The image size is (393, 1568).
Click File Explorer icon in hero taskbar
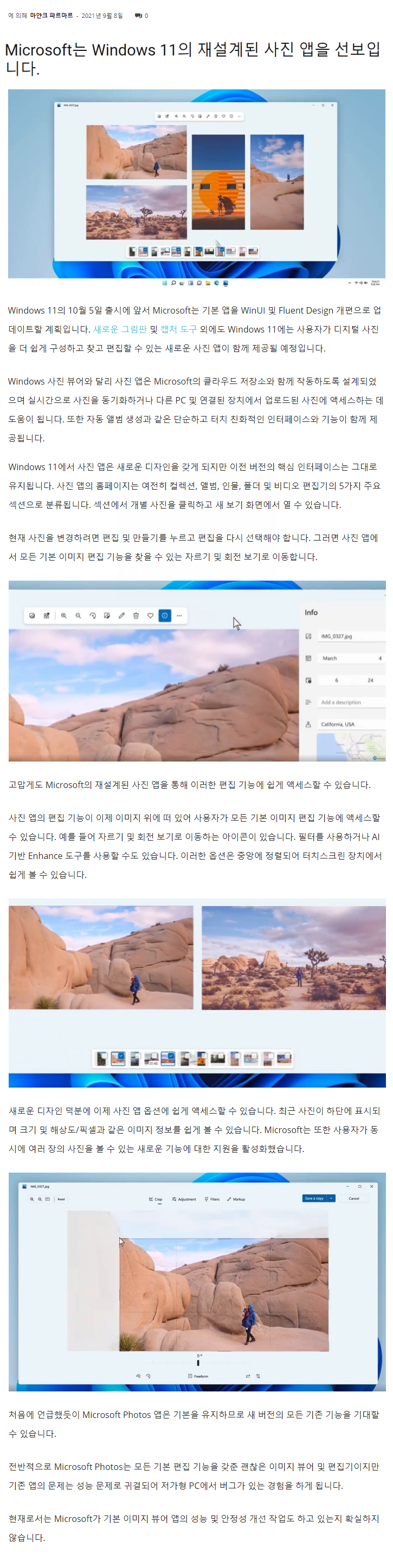[x=208, y=283]
